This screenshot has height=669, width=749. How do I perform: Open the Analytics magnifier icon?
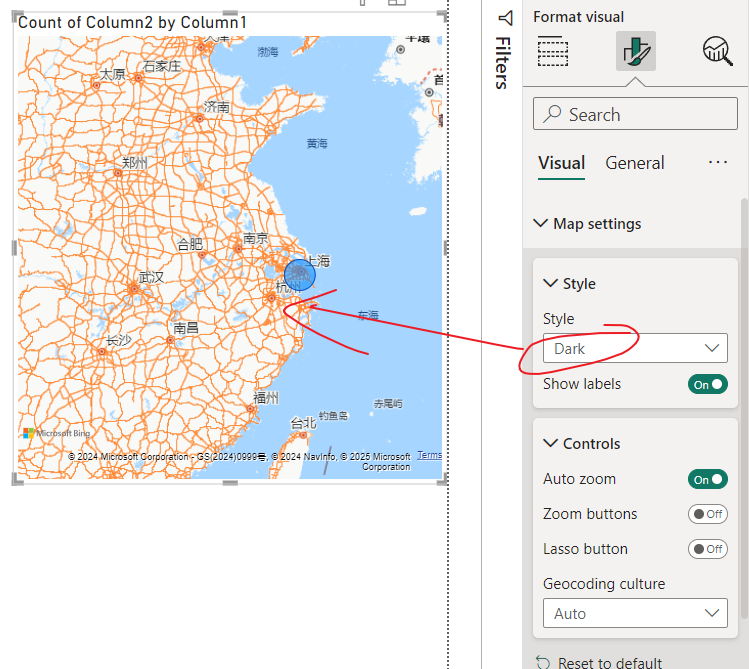tap(717, 51)
